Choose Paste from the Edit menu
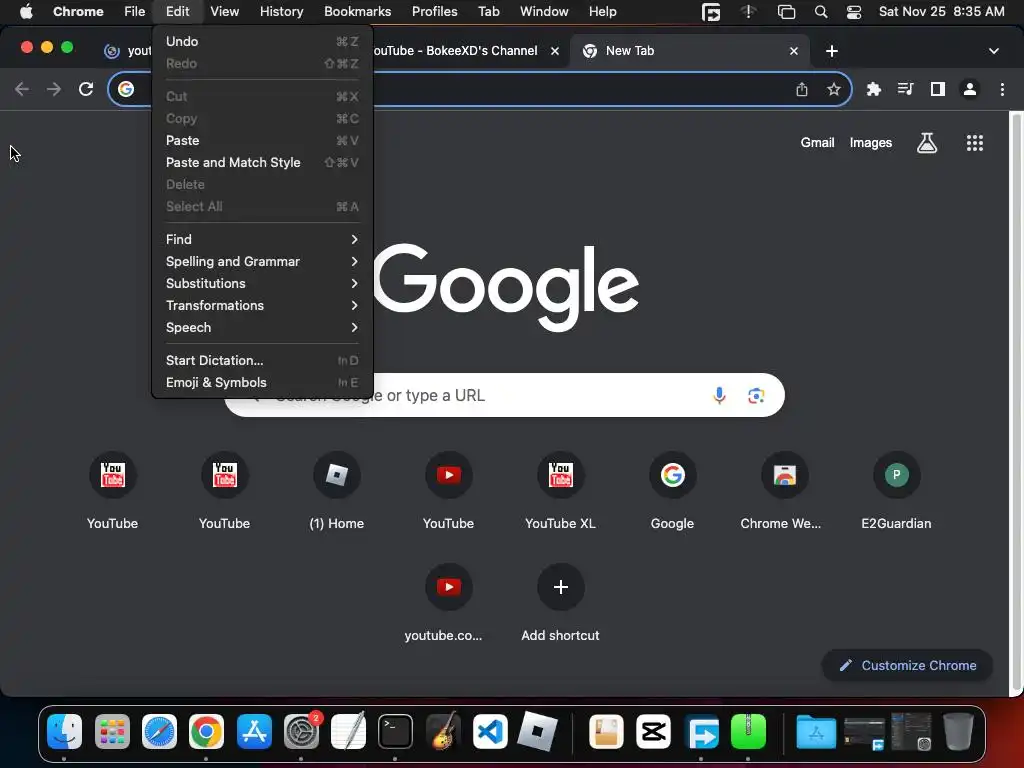Screen dimensions: 1024x768 click(x=263, y=140)
